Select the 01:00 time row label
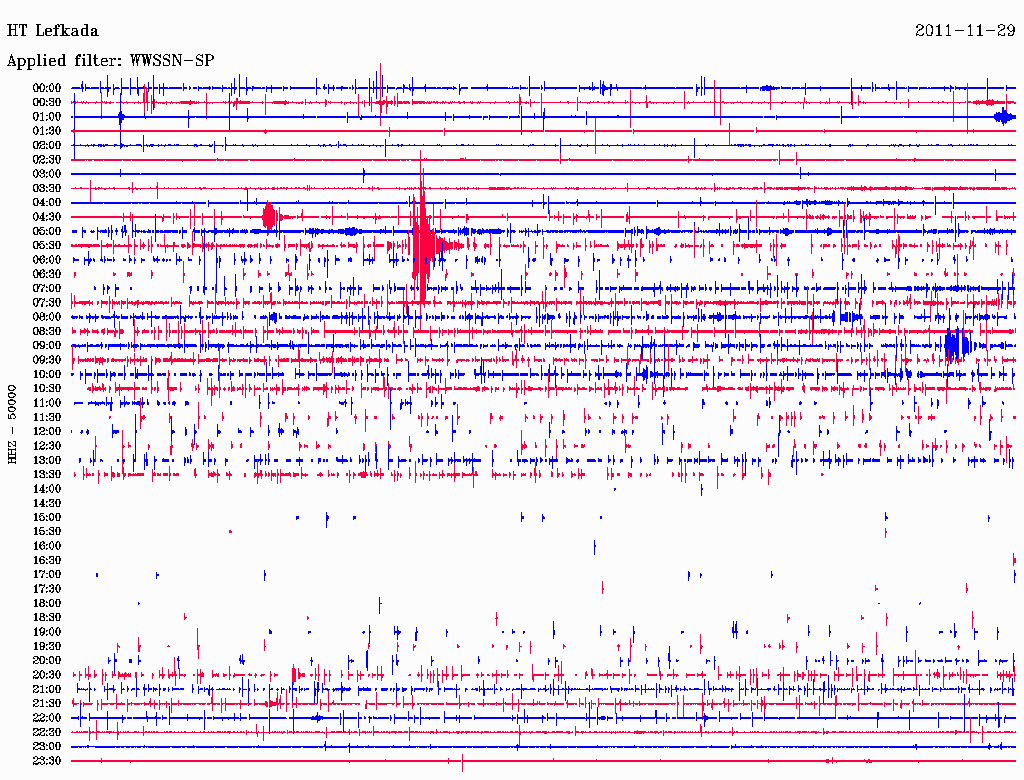The height and width of the screenshot is (780, 1024). 47,117
